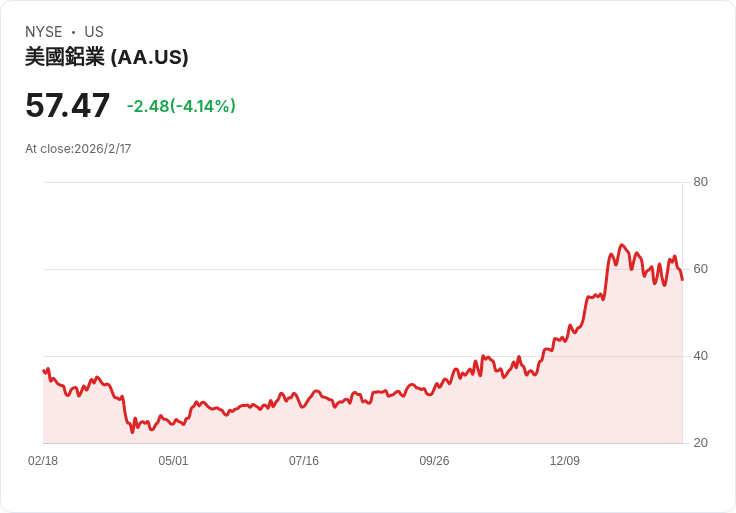Click the stock title 美國鋁業 (AA.US)
736x513 pixels.
107,57
